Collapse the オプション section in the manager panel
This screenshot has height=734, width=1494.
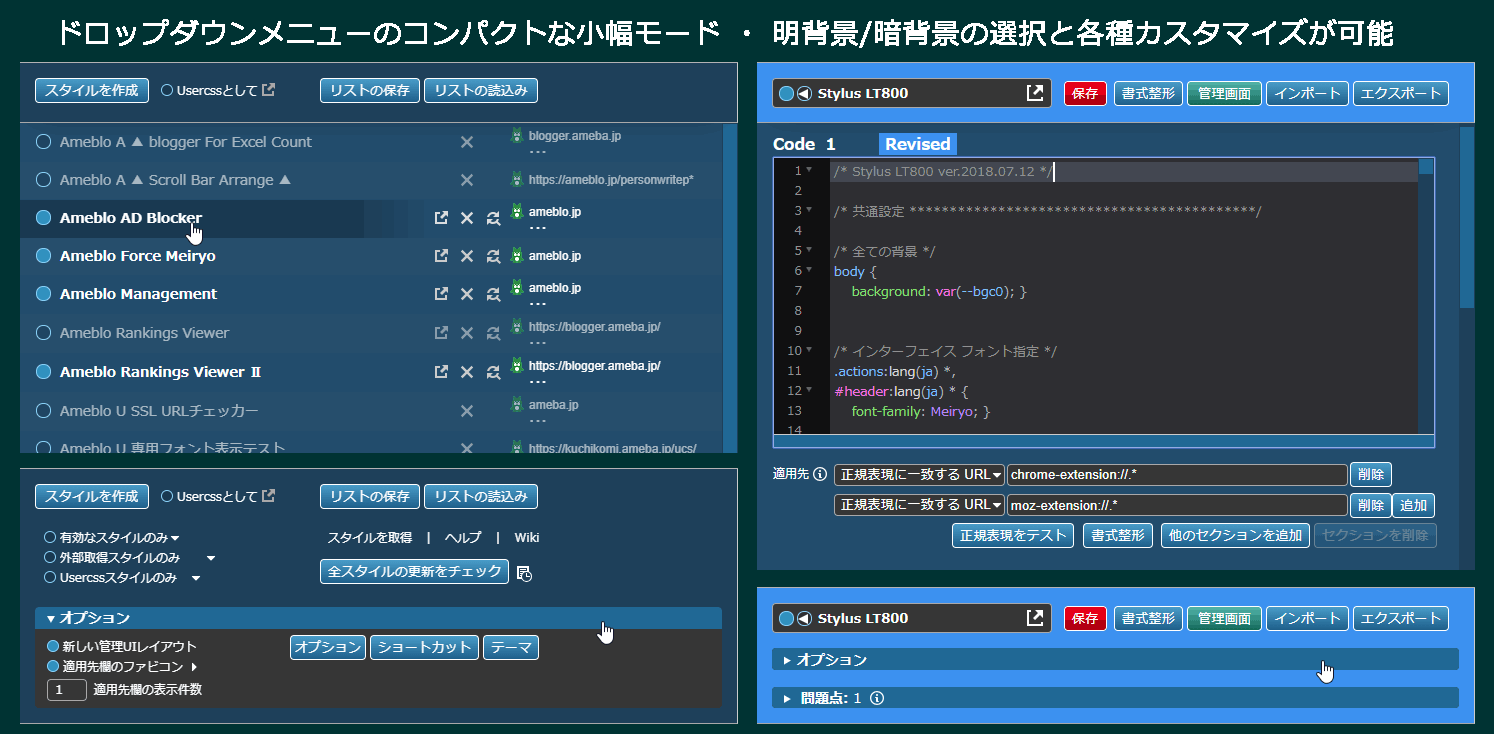(x=51, y=619)
